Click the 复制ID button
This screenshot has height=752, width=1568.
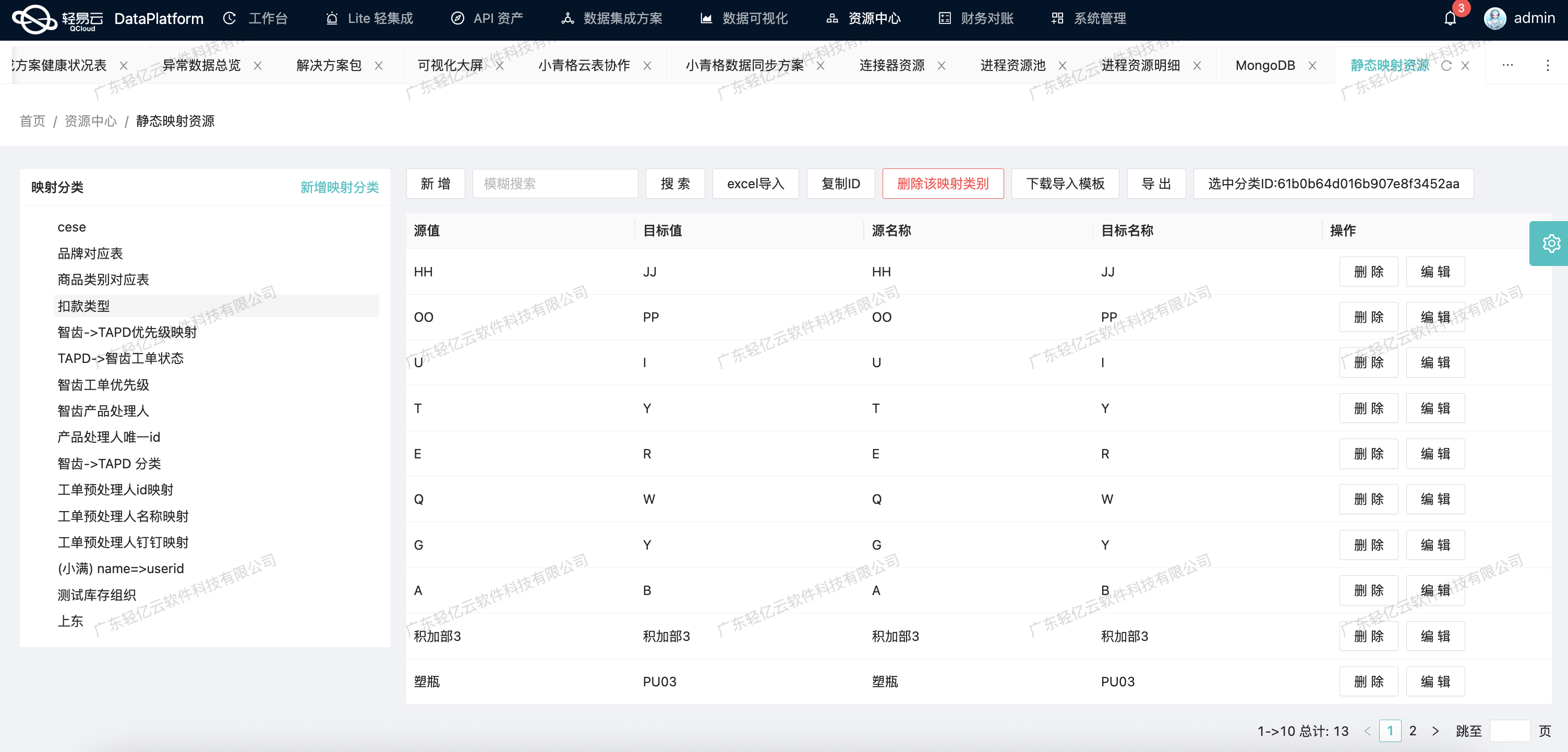click(841, 184)
